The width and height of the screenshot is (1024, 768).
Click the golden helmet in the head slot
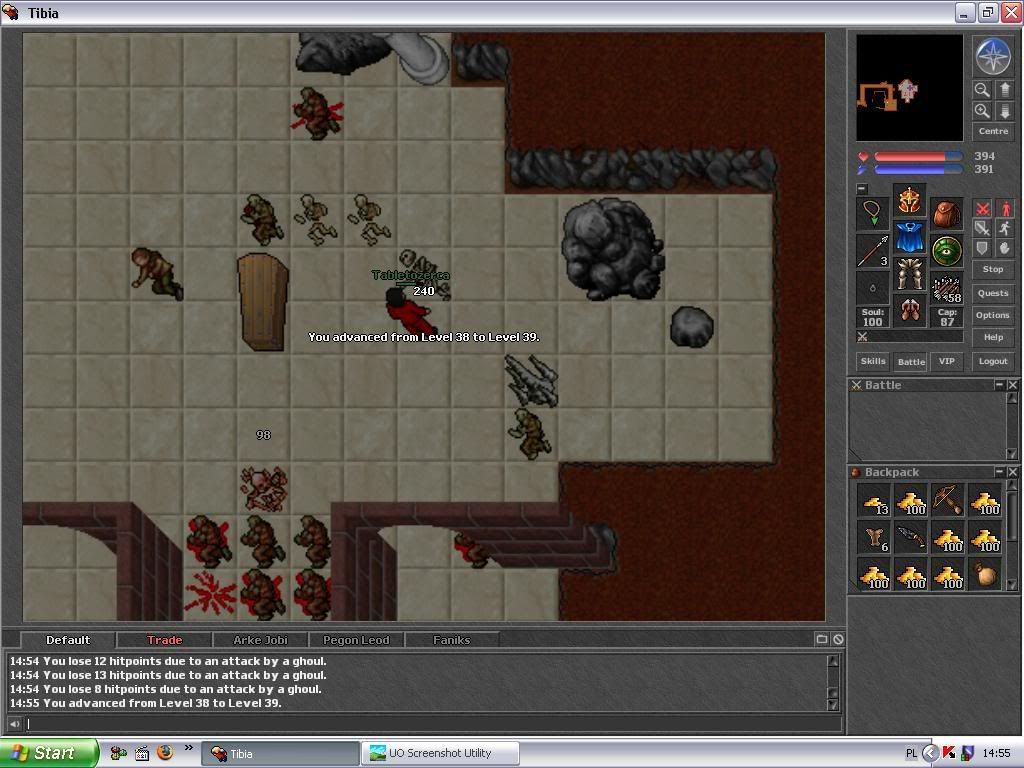click(909, 200)
